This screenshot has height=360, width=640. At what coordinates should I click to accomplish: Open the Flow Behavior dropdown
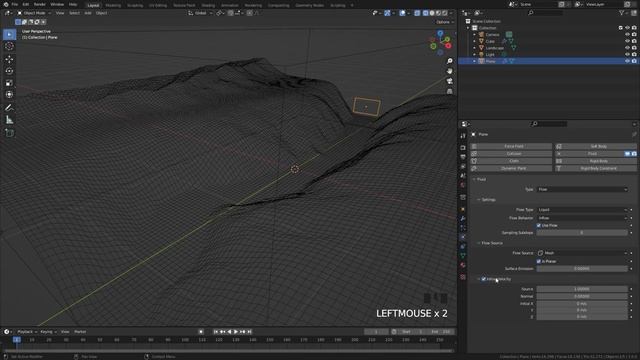tap(582, 218)
